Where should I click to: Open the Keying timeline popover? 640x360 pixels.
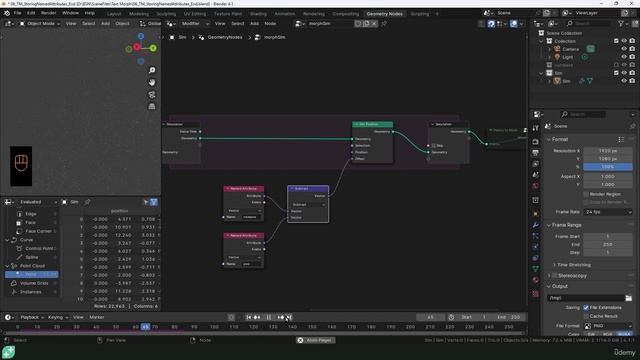pyautogui.click(x=58, y=317)
